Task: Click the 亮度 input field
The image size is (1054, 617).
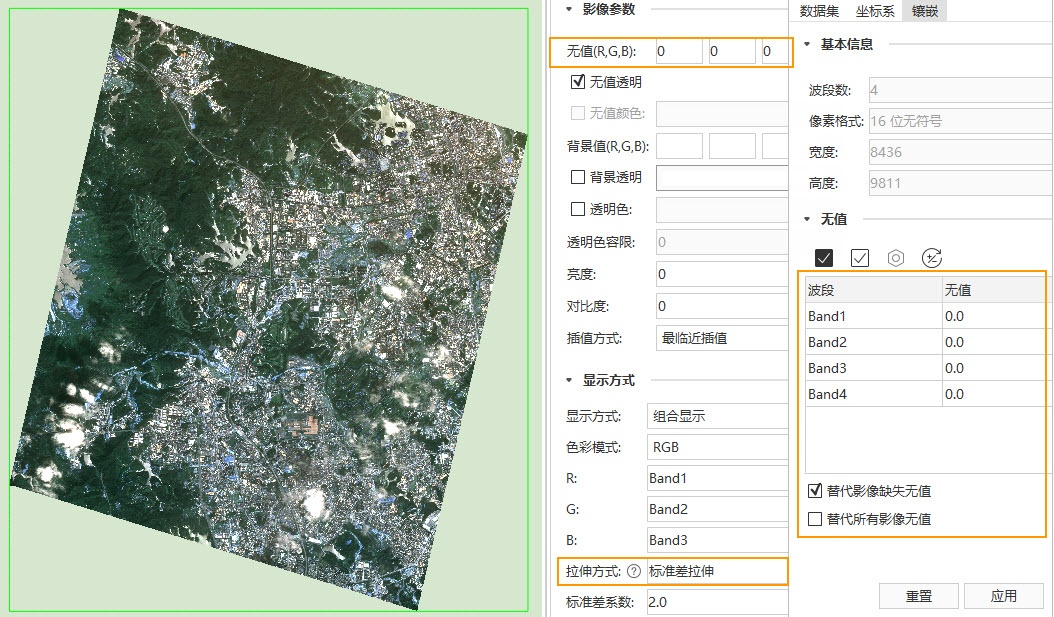Action: pos(722,274)
